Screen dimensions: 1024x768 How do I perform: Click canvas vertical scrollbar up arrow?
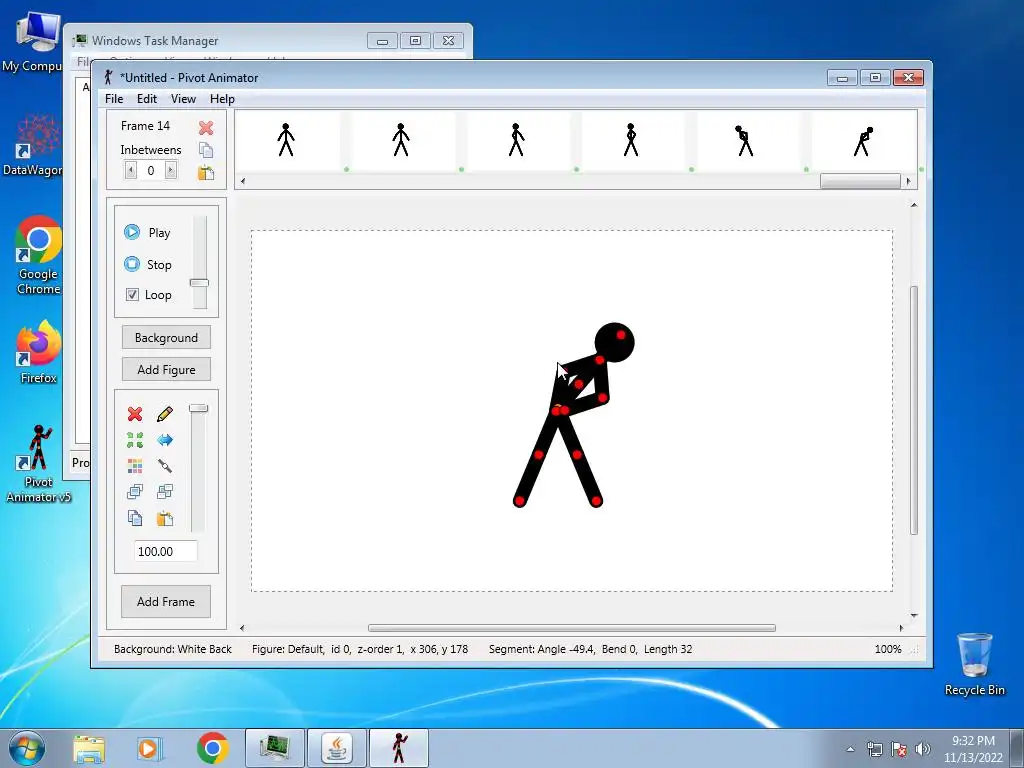click(x=914, y=205)
